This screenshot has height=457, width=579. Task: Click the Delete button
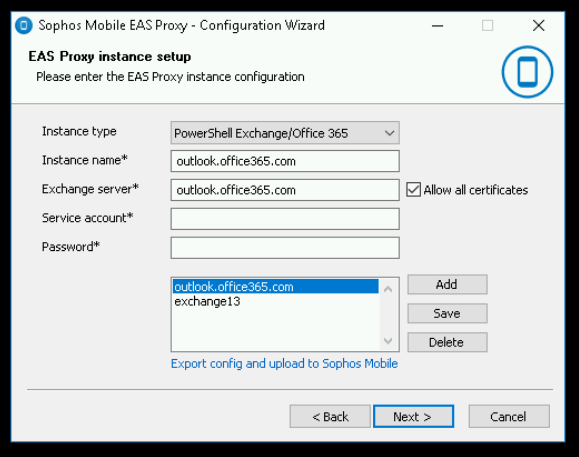coord(447,342)
